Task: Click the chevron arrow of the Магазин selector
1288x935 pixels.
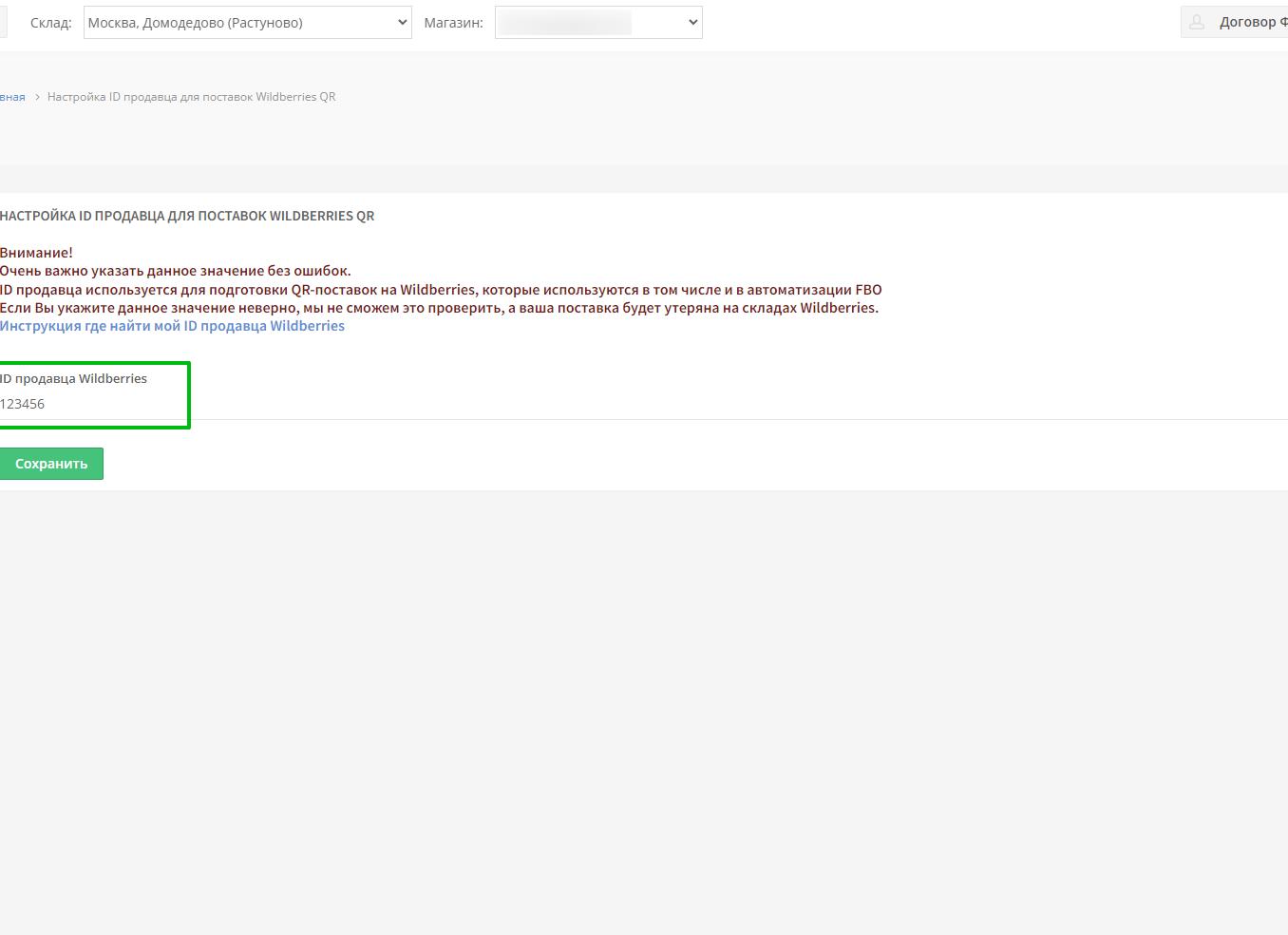Action: click(x=692, y=23)
